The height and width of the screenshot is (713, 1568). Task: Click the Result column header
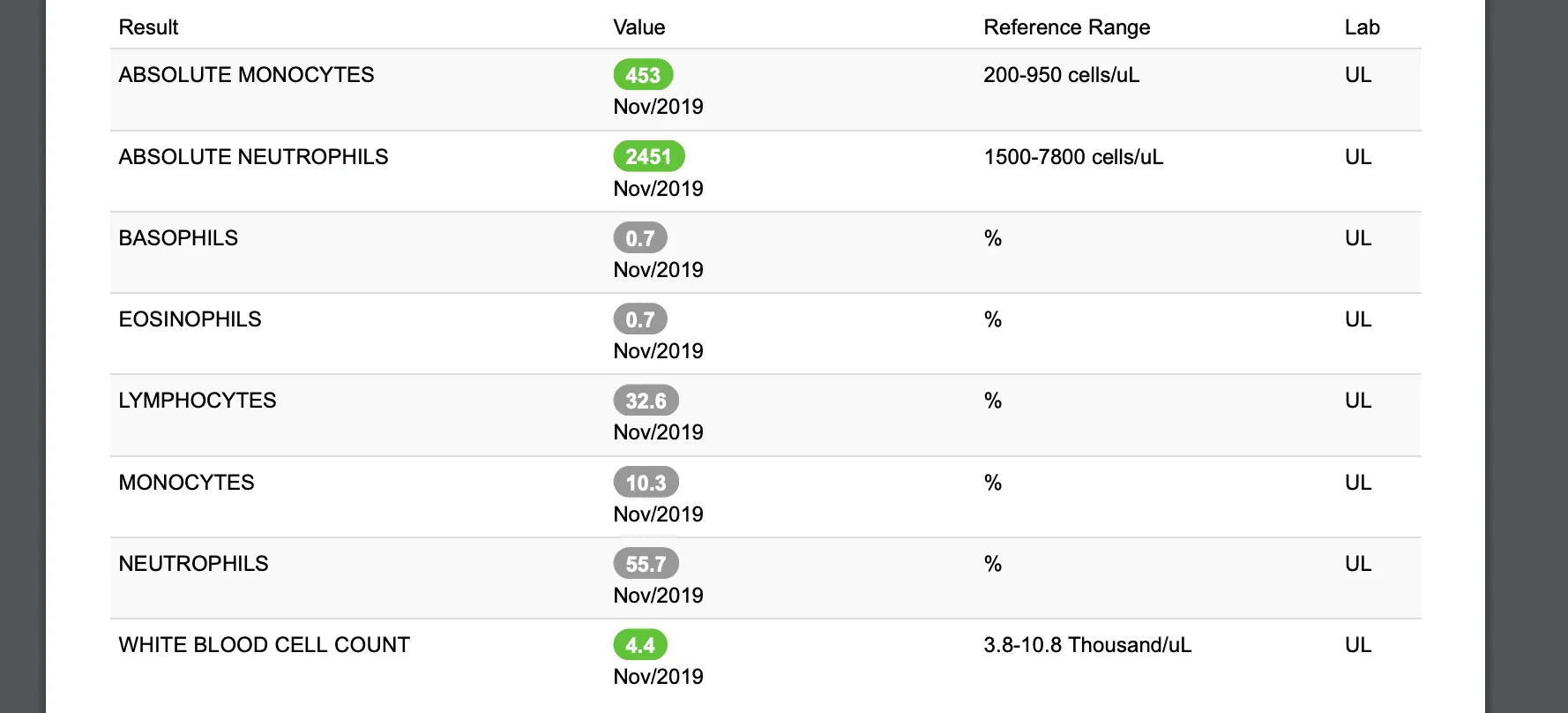pyautogui.click(x=148, y=27)
